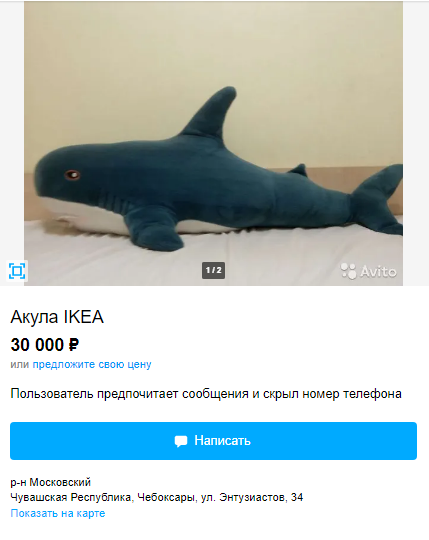Click the 30 000 price amount
The height and width of the screenshot is (540, 429).
coord(37,345)
